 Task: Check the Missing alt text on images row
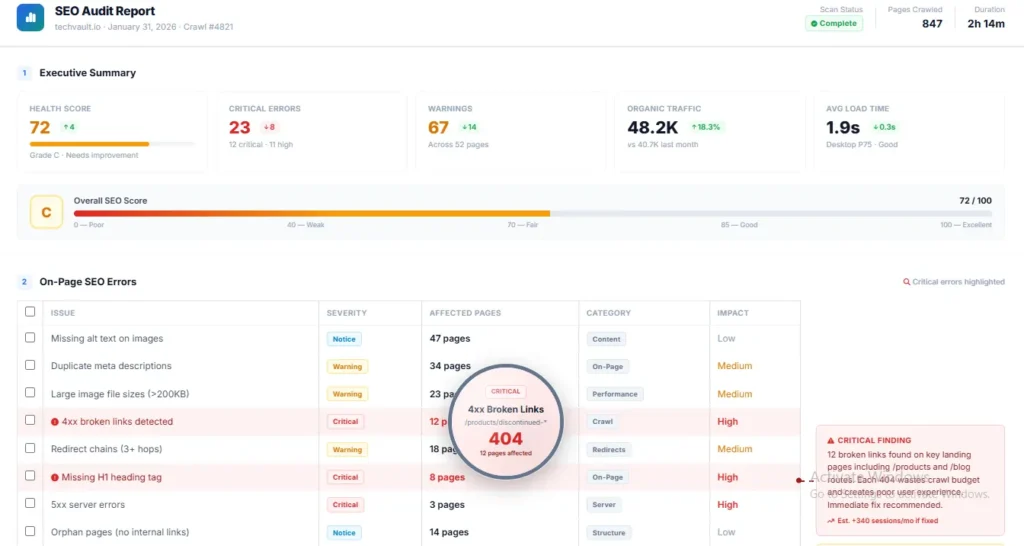(30, 338)
